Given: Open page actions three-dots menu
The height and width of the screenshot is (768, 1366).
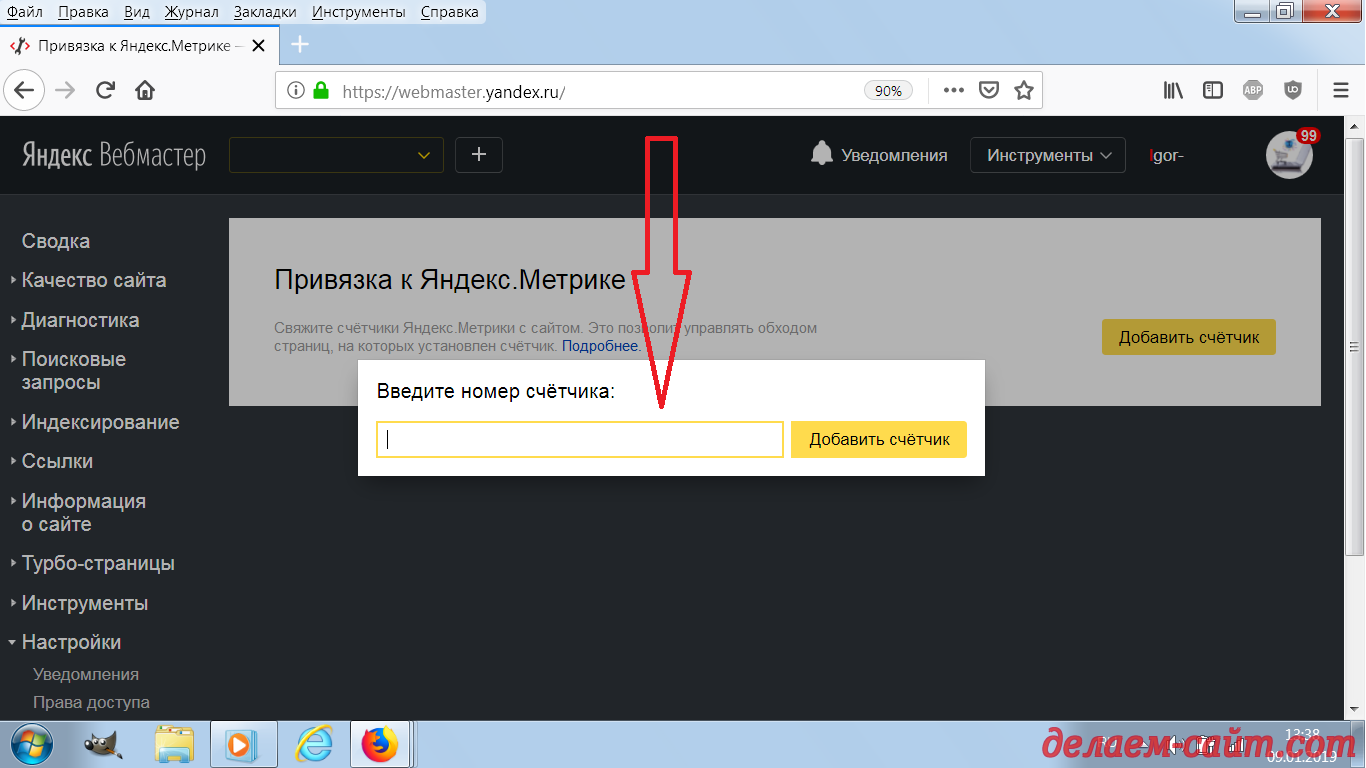Looking at the screenshot, I should point(953,90).
